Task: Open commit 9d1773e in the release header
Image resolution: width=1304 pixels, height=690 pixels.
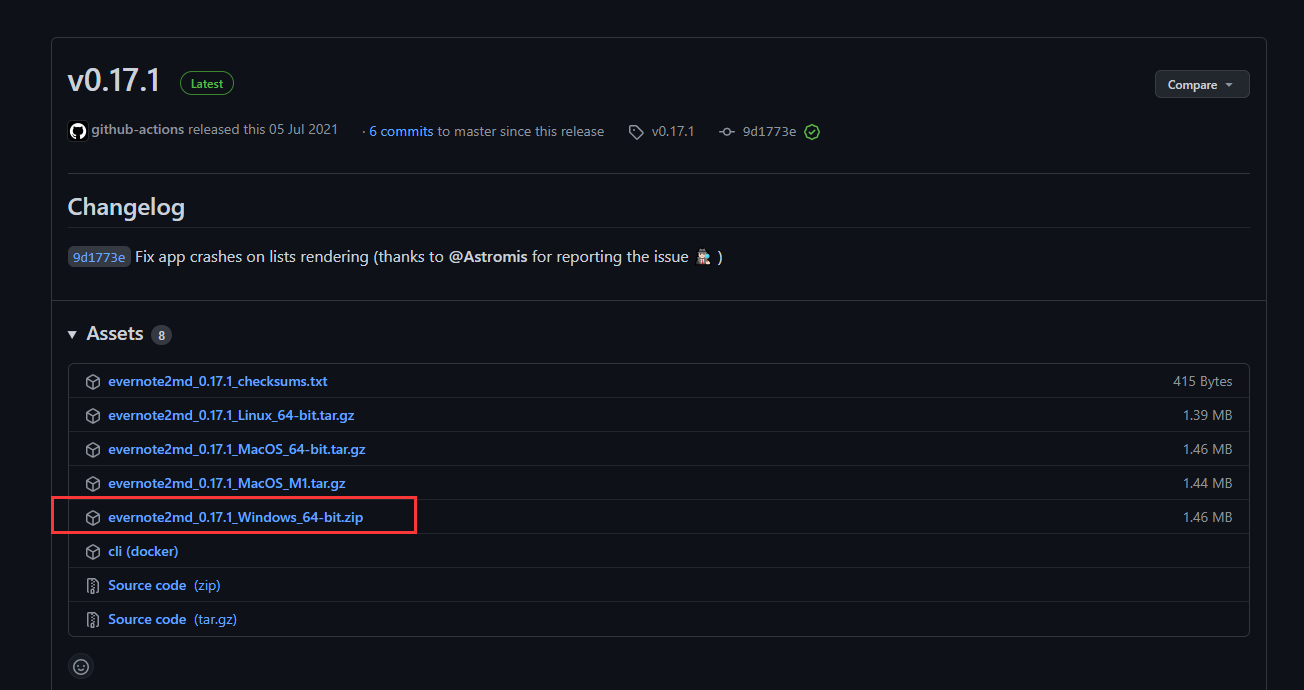Action: click(769, 131)
